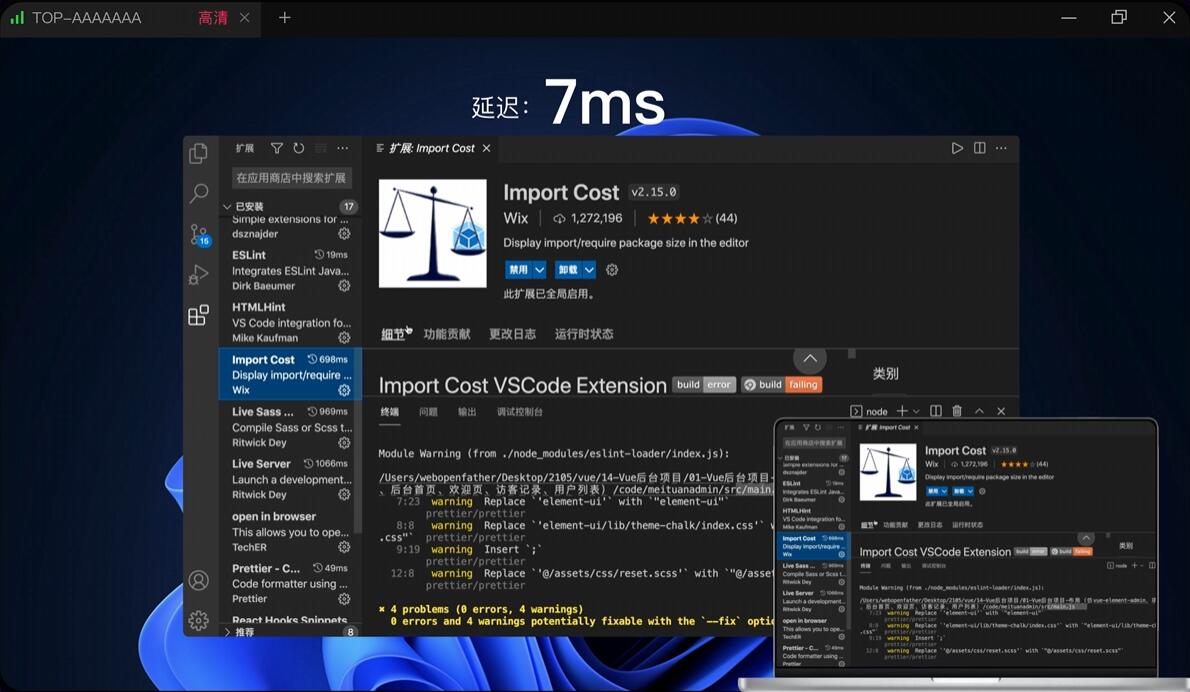
Task: Click the build error badge
Action: [x=704, y=385]
